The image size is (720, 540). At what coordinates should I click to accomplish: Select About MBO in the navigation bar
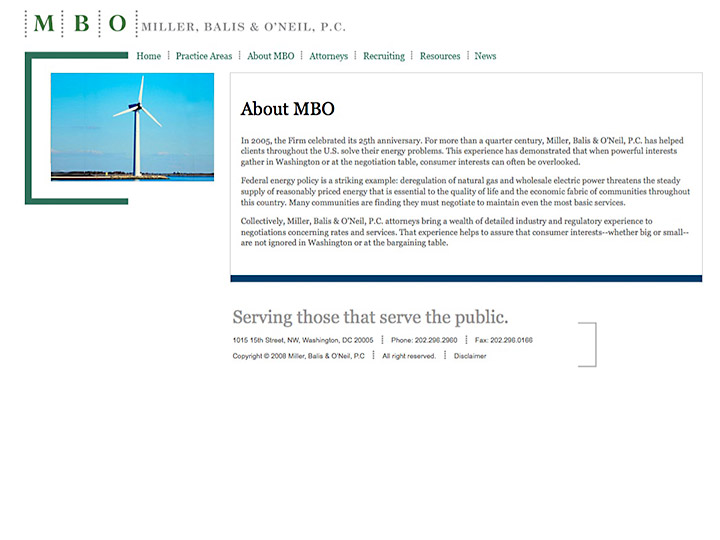pos(270,56)
